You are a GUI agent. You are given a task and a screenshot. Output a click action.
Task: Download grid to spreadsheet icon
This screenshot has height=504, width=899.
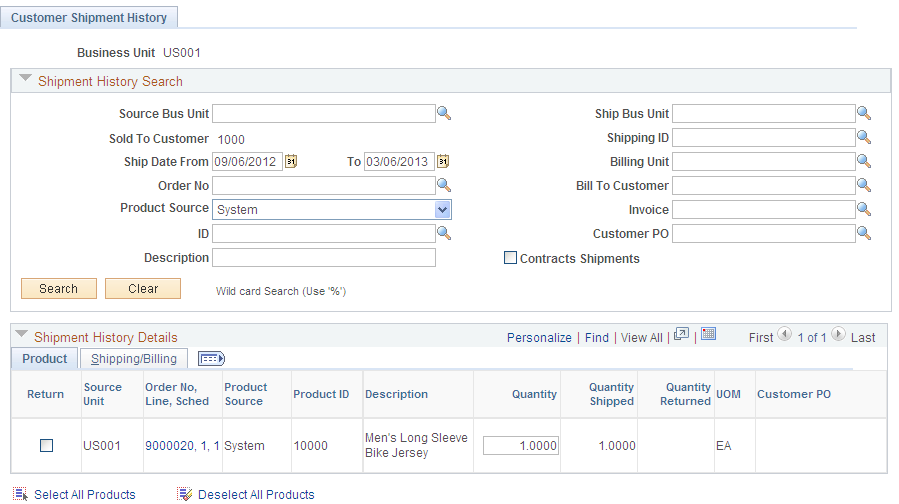(709, 334)
